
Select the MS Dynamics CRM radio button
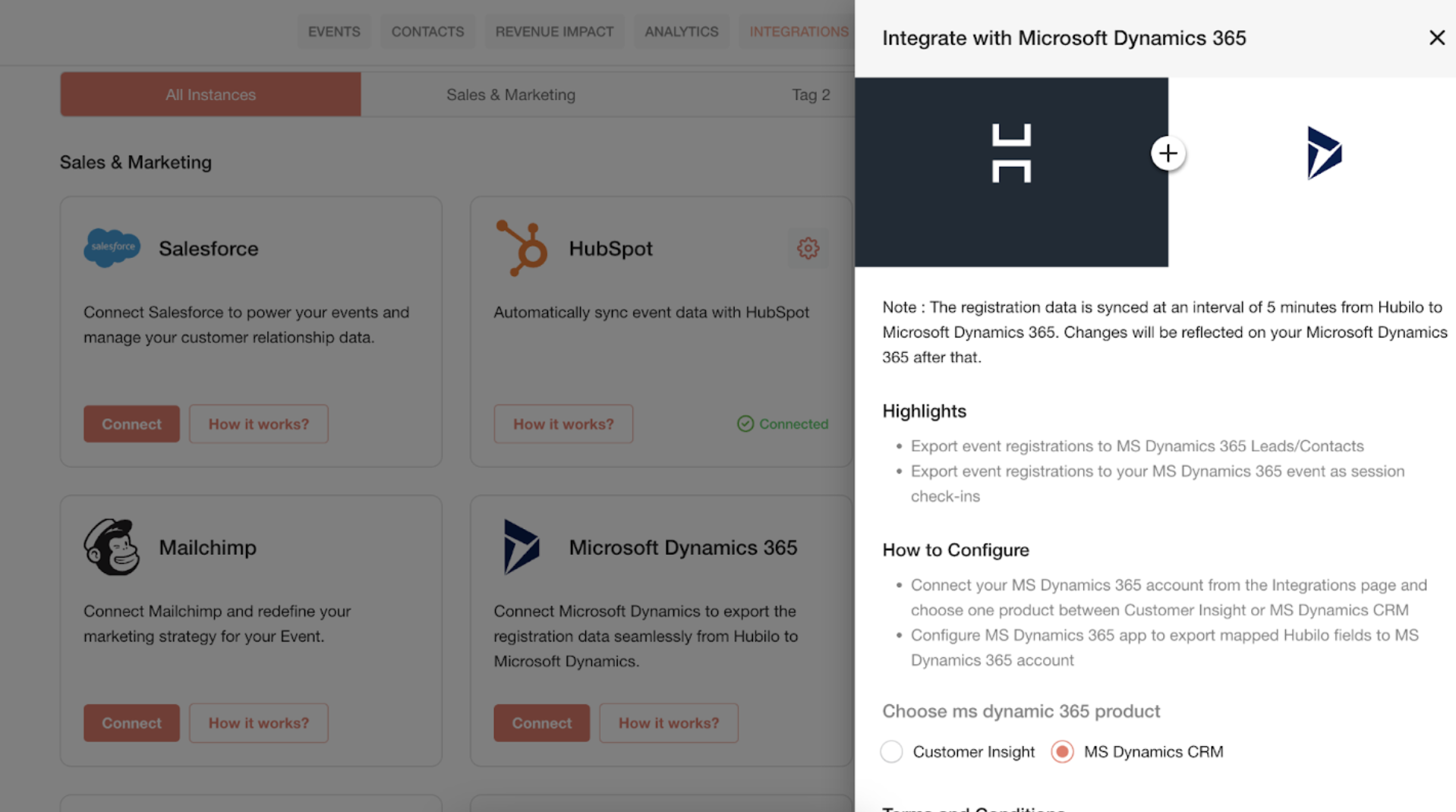point(1062,751)
